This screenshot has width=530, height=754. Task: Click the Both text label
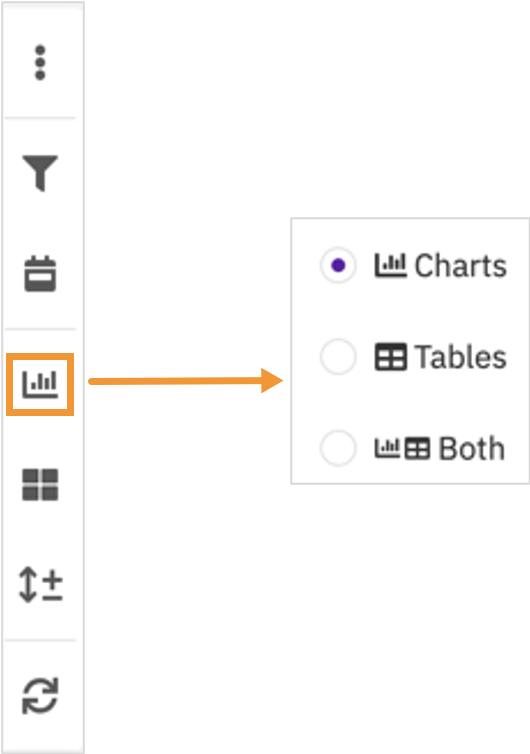point(472,448)
